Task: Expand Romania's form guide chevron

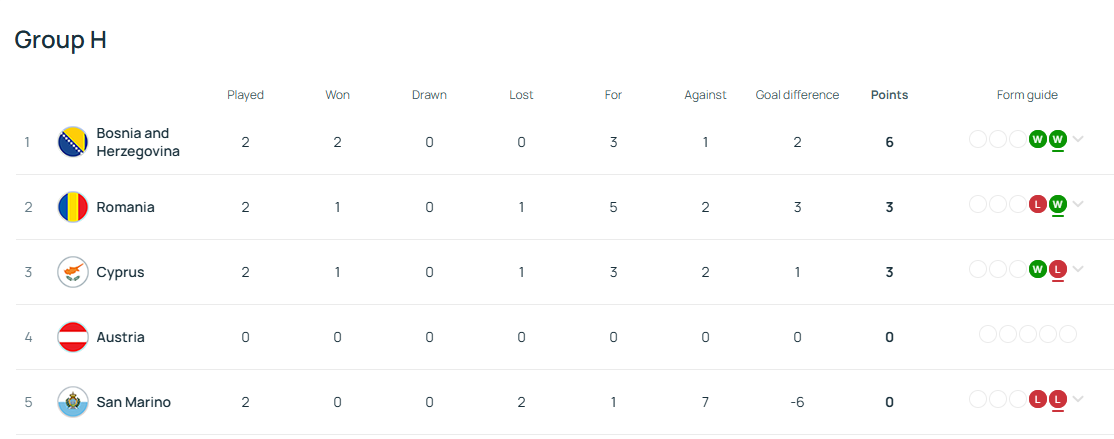Action: [1078, 204]
